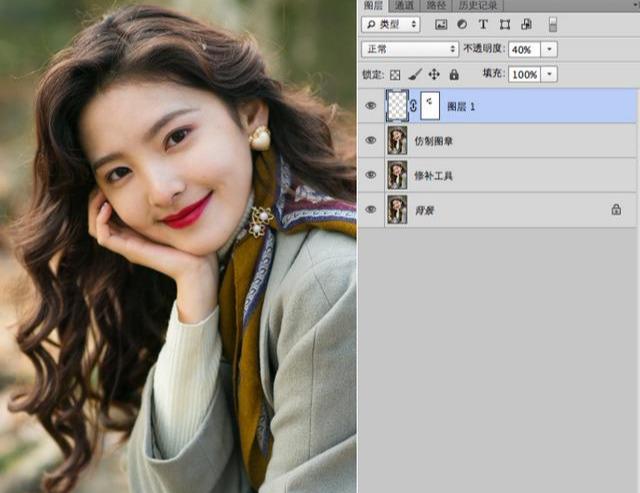Click the adjustment layer filter icon

pyautogui.click(x=462, y=24)
